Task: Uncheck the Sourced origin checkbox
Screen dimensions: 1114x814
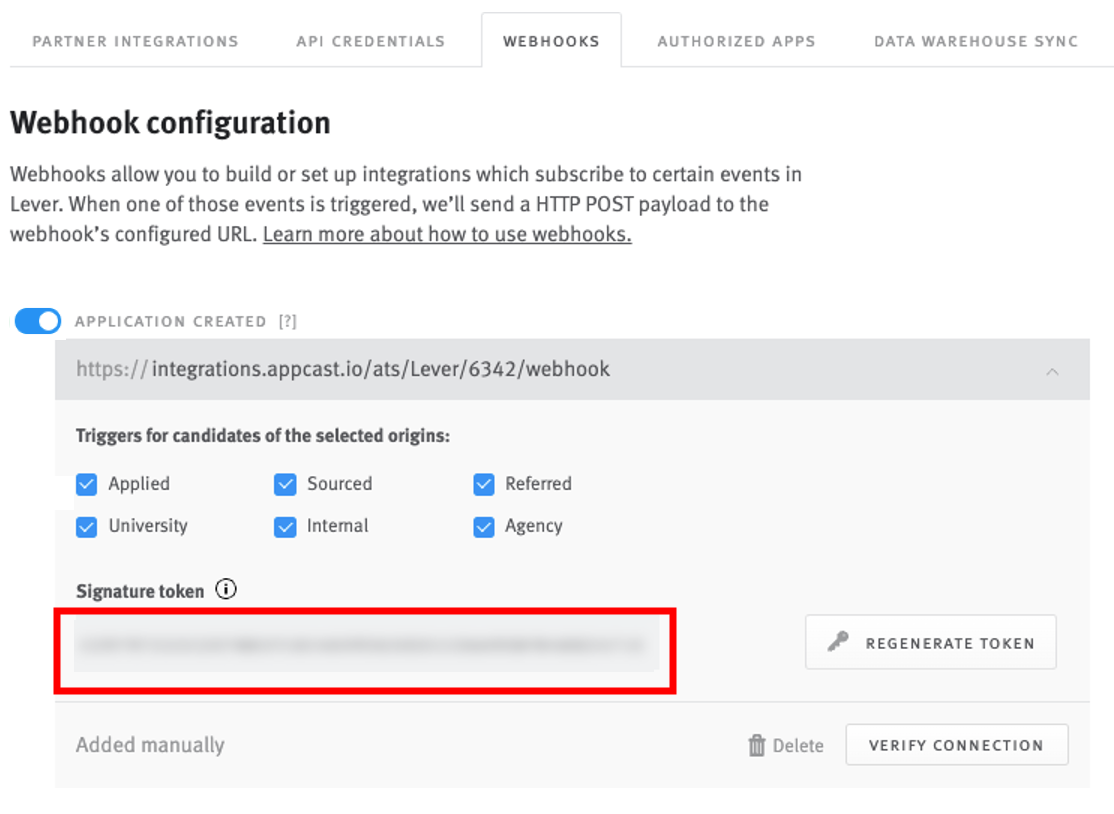Action: tap(285, 484)
